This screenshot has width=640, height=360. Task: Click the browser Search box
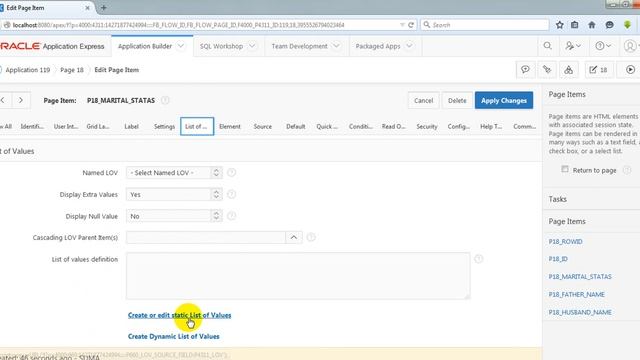click(485, 25)
